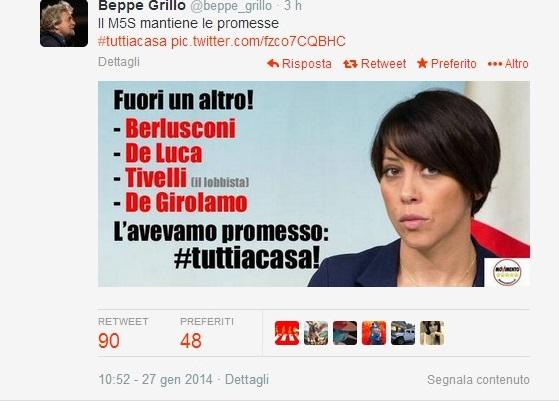This screenshot has width=559, height=401.
Task: Click the Retweet arrows icon
Action: [350, 64]
